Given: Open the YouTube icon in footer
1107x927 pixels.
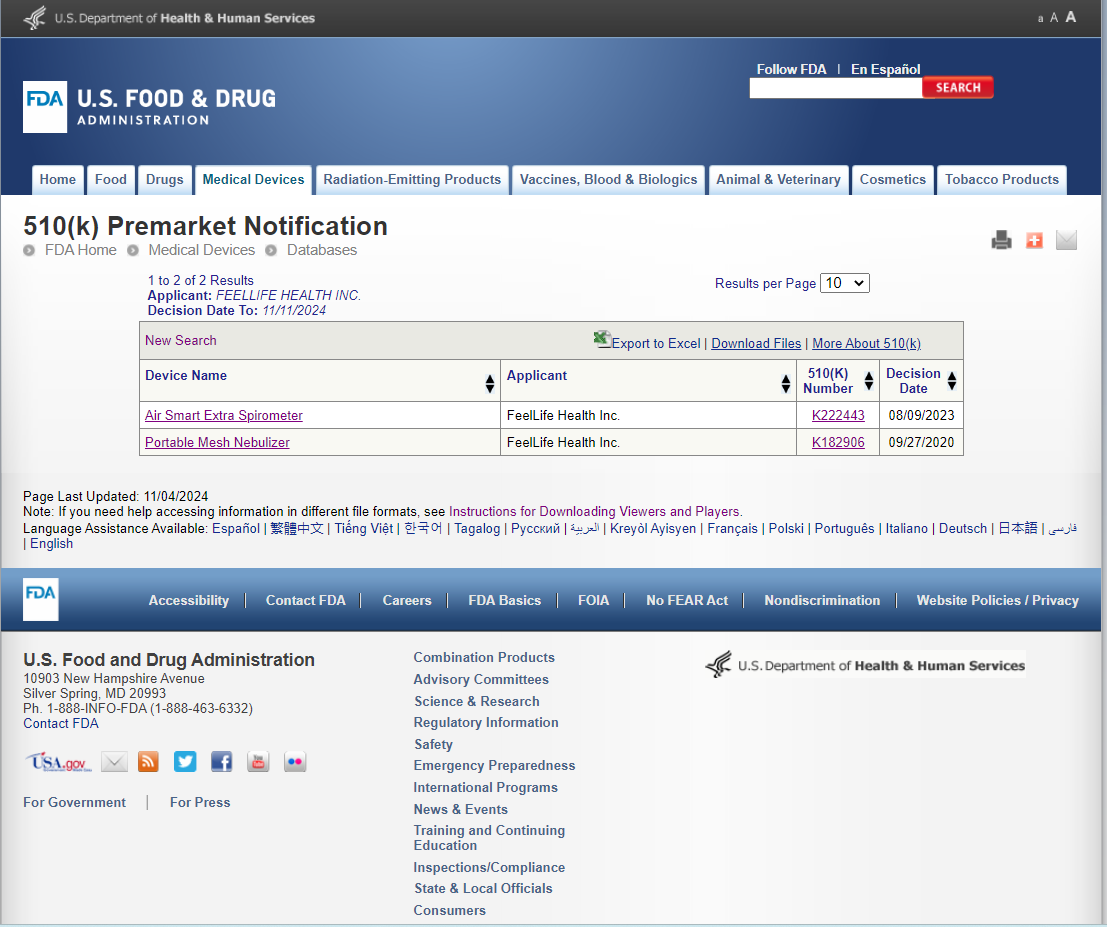Looking at the screenshot, I should [258, 761].
